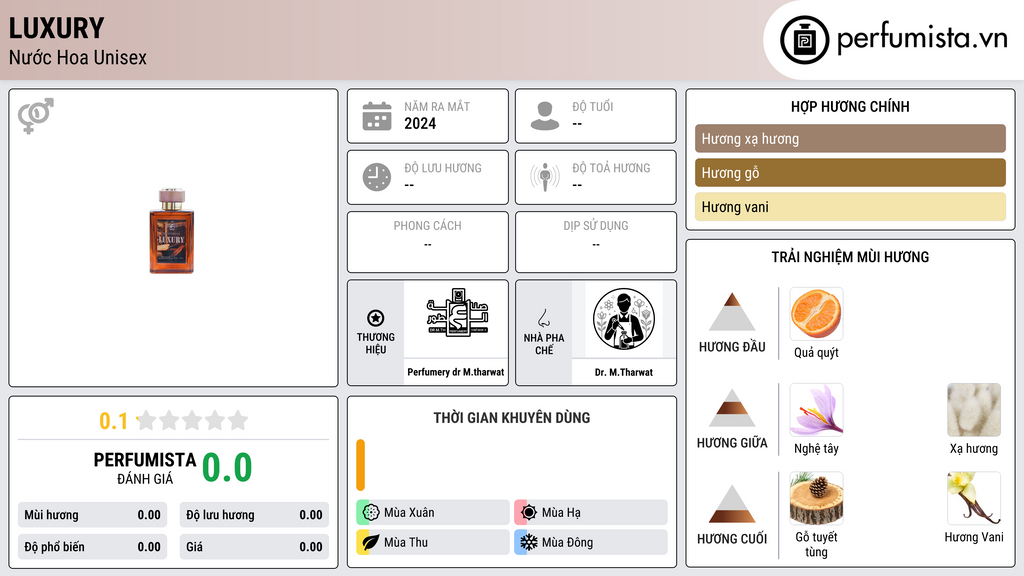1024x576 pixels.
Task: Follow the Perfumery dr M.tharwat brand link
Action: 456,372
